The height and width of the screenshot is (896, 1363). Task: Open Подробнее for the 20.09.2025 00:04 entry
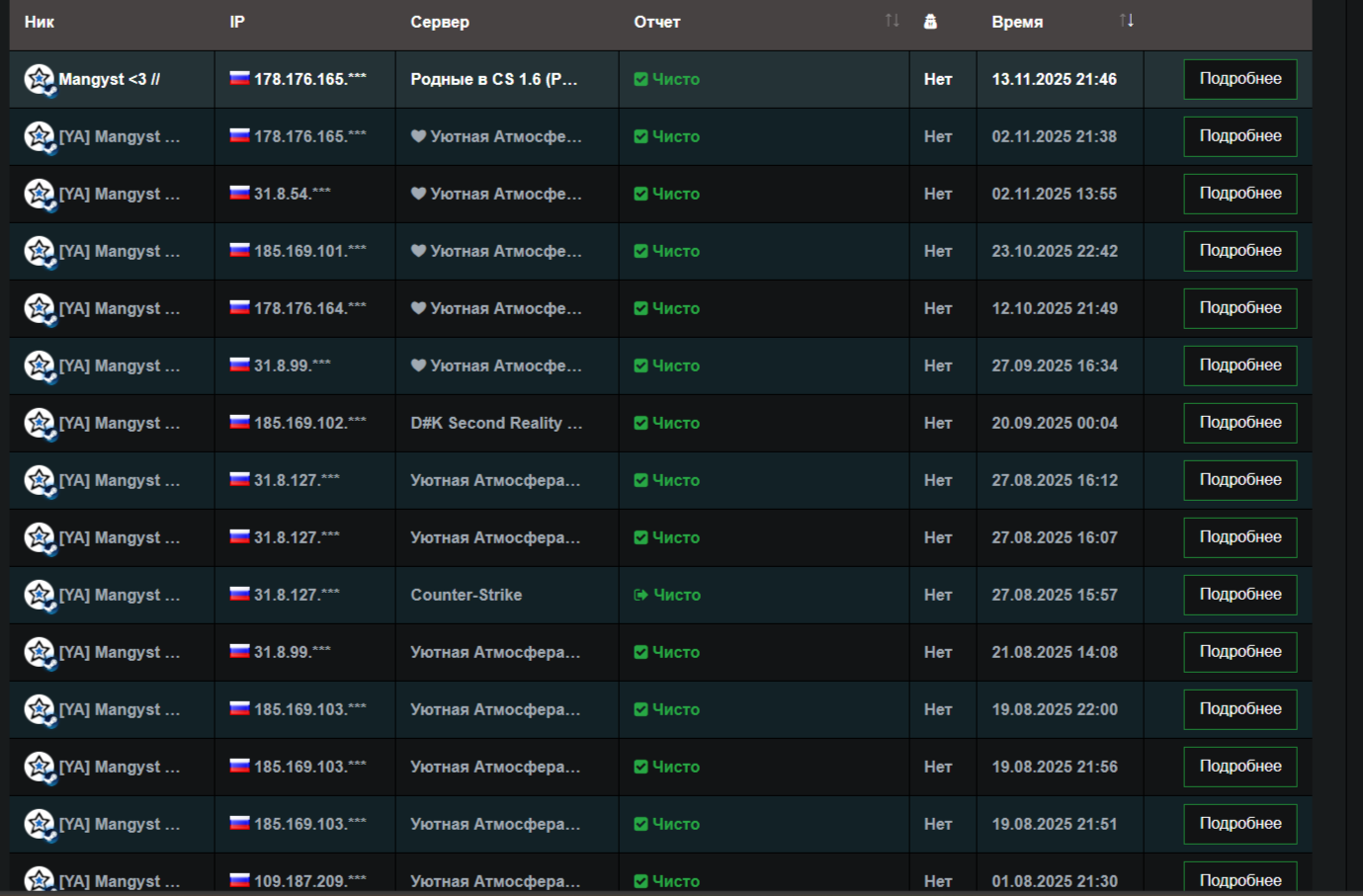point(1239,423)
